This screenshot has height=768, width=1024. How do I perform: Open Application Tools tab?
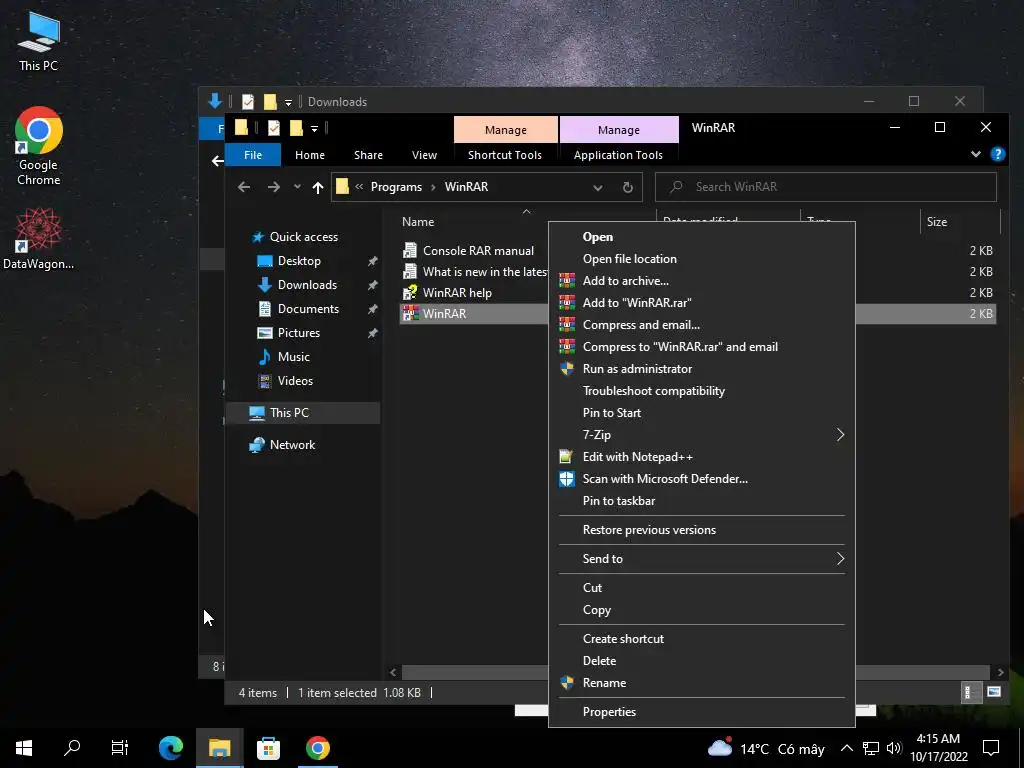coord(618,155)
